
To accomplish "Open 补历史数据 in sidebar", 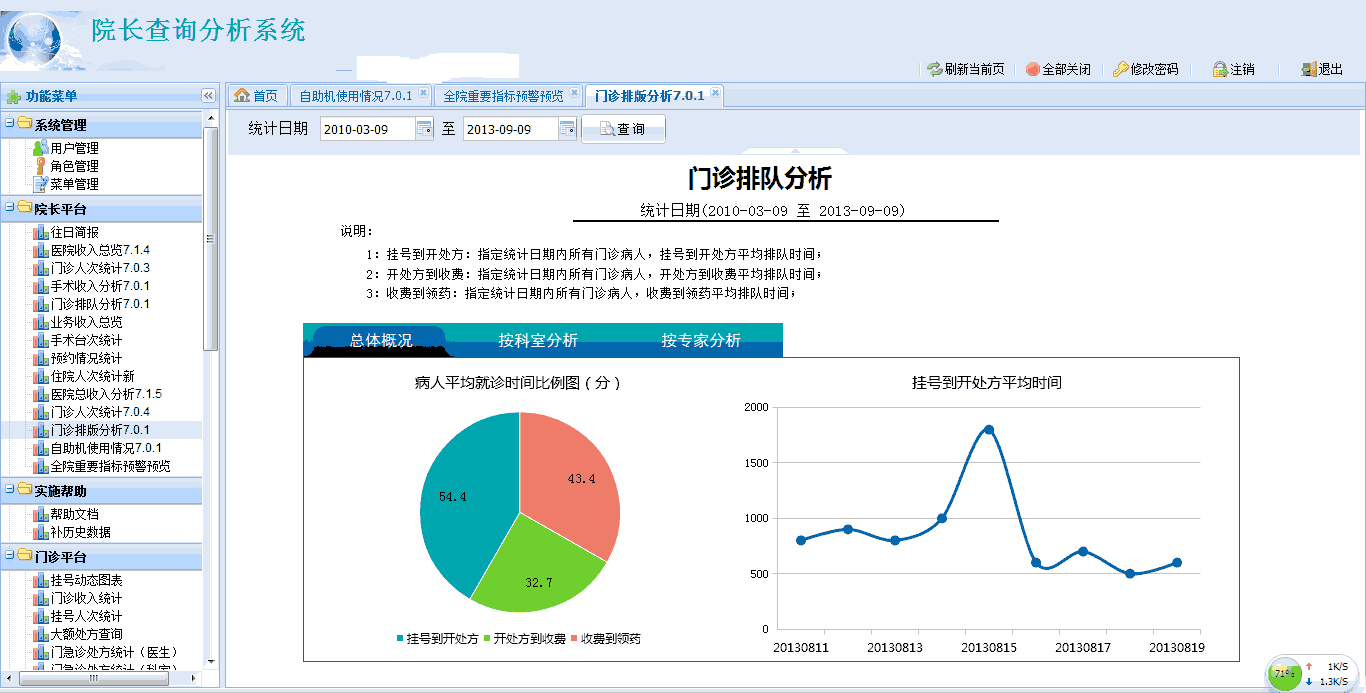I will pos(80,532).
